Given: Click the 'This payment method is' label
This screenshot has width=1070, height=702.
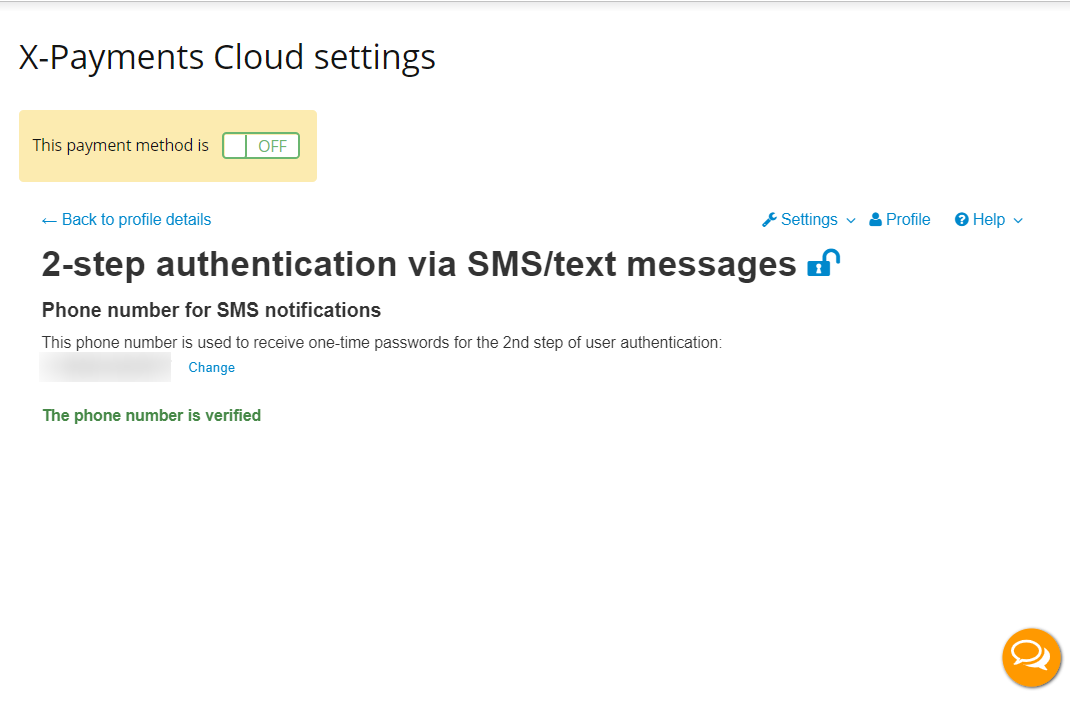Looking at the screenshot, I should 121,145.
